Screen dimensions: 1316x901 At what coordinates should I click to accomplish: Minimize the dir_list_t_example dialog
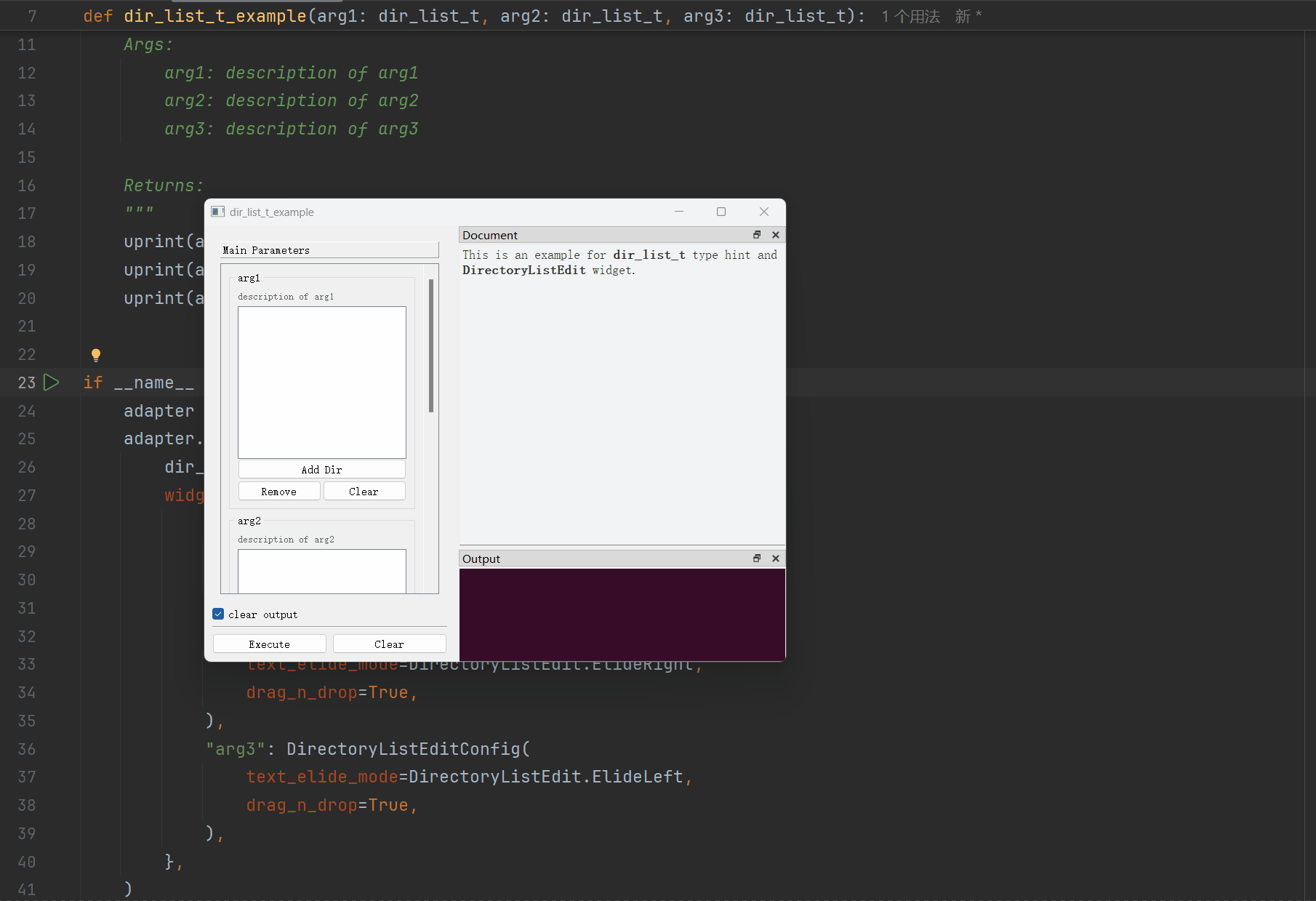pyautogui.click(x=679, y=212)
